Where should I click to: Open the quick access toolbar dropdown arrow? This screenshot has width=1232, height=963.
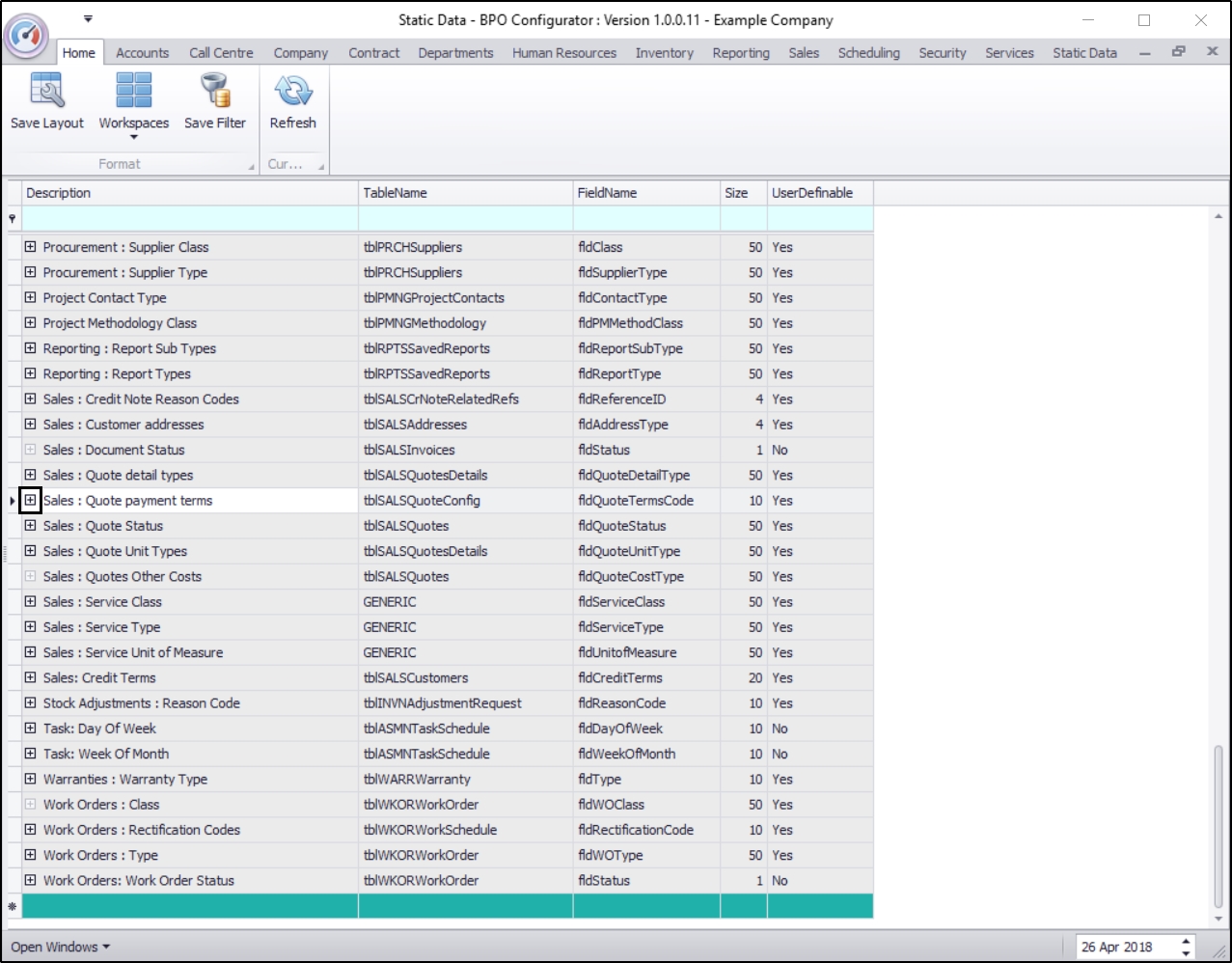click(x=88, y=18)
